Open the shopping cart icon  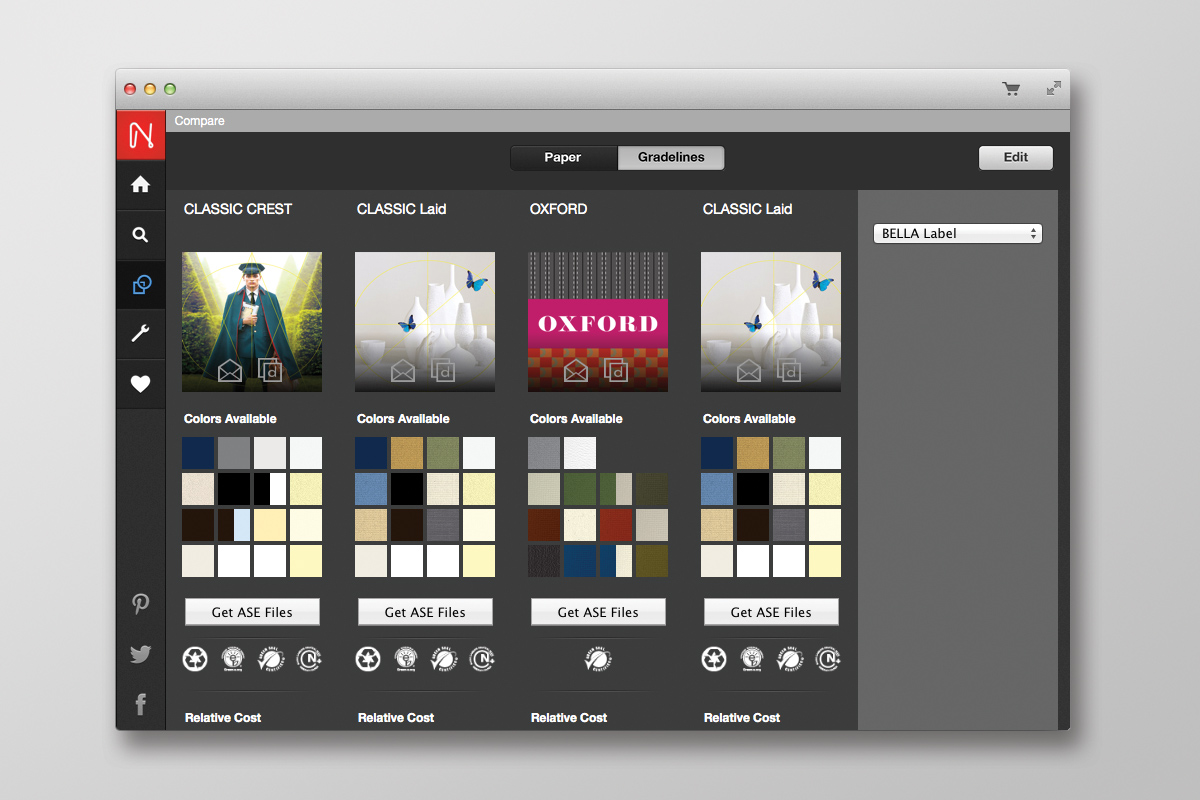pos(1011,89)
